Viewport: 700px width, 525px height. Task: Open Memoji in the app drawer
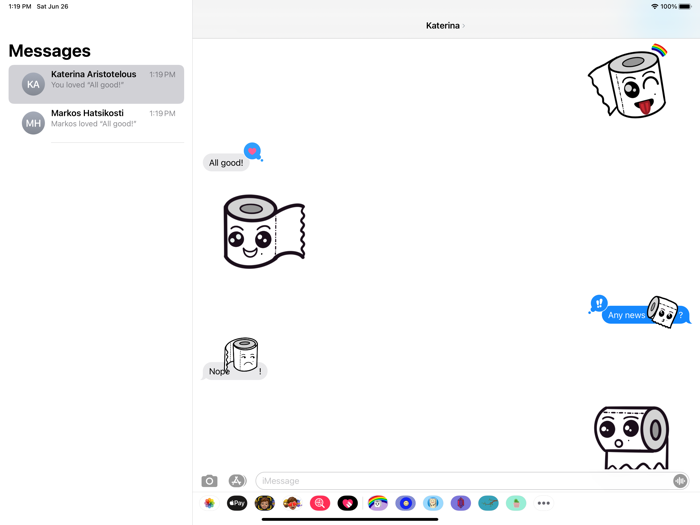coord(265,504)
